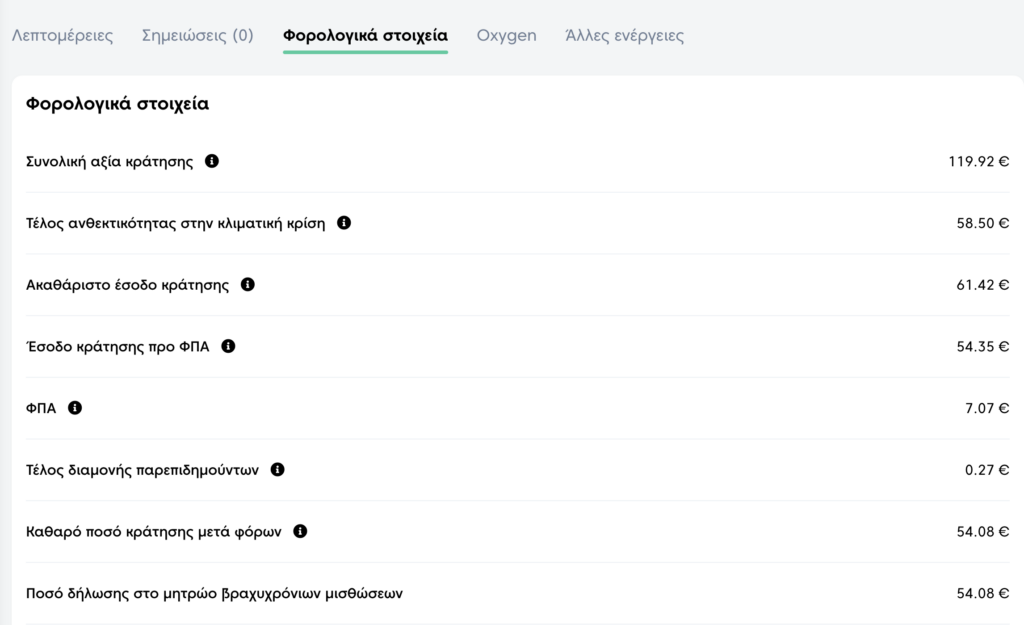The width and height of the screenshot is (1024, 625).
Task: Select the Φορολογικά στοιχεία tab
Action: [365, 35]
